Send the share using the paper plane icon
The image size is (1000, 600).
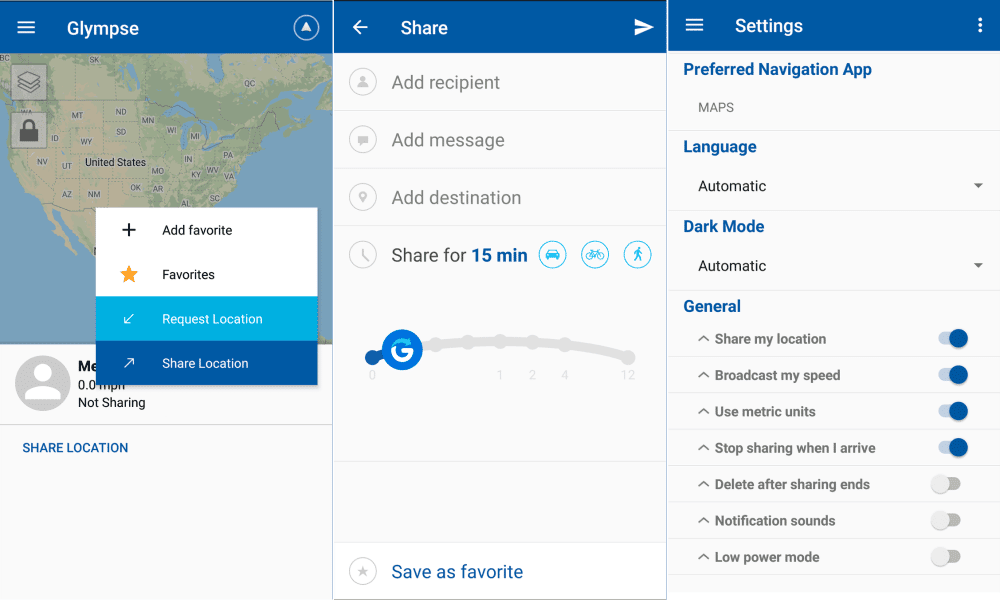tap(643, 28)
